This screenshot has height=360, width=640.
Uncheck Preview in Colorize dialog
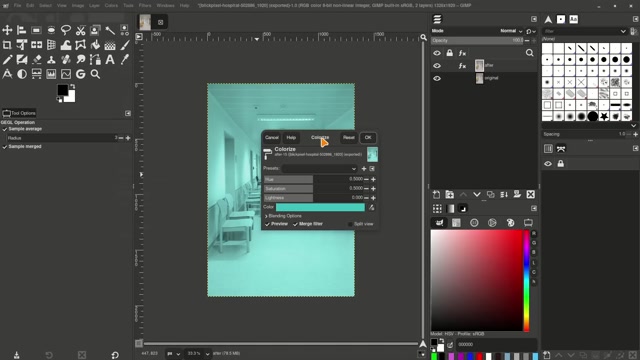267,224
